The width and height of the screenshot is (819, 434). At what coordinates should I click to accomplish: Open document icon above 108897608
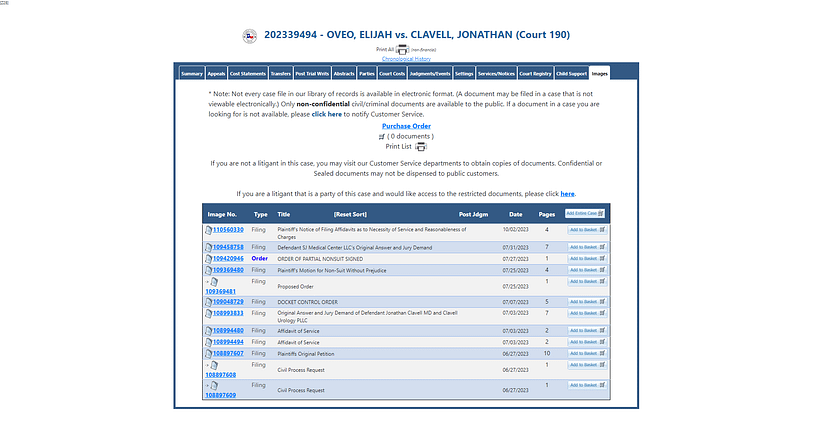214,366
